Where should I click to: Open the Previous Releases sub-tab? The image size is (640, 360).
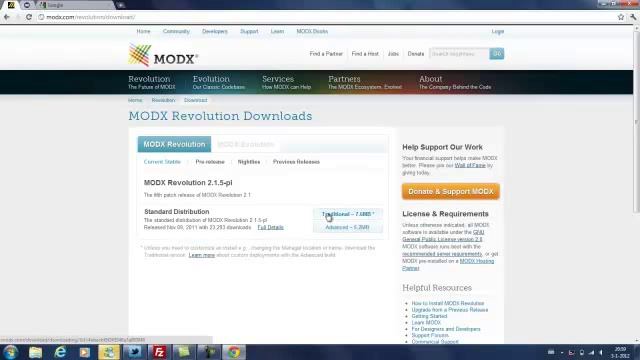[296, 162]
